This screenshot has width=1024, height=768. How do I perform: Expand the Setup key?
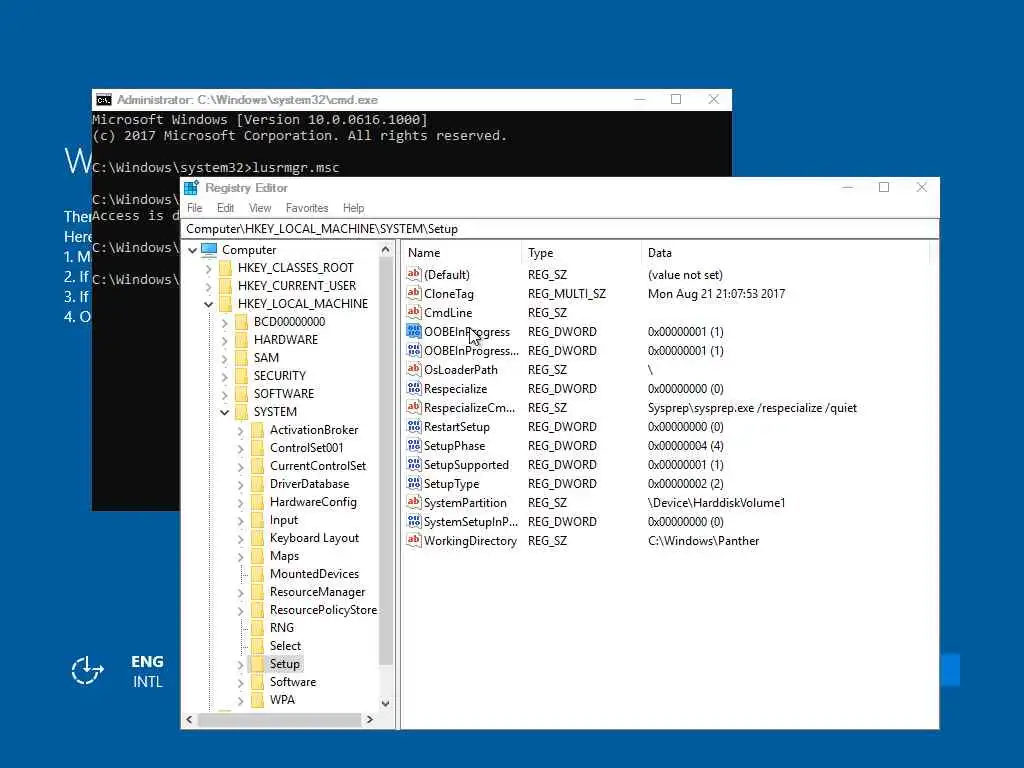point(240,665)
